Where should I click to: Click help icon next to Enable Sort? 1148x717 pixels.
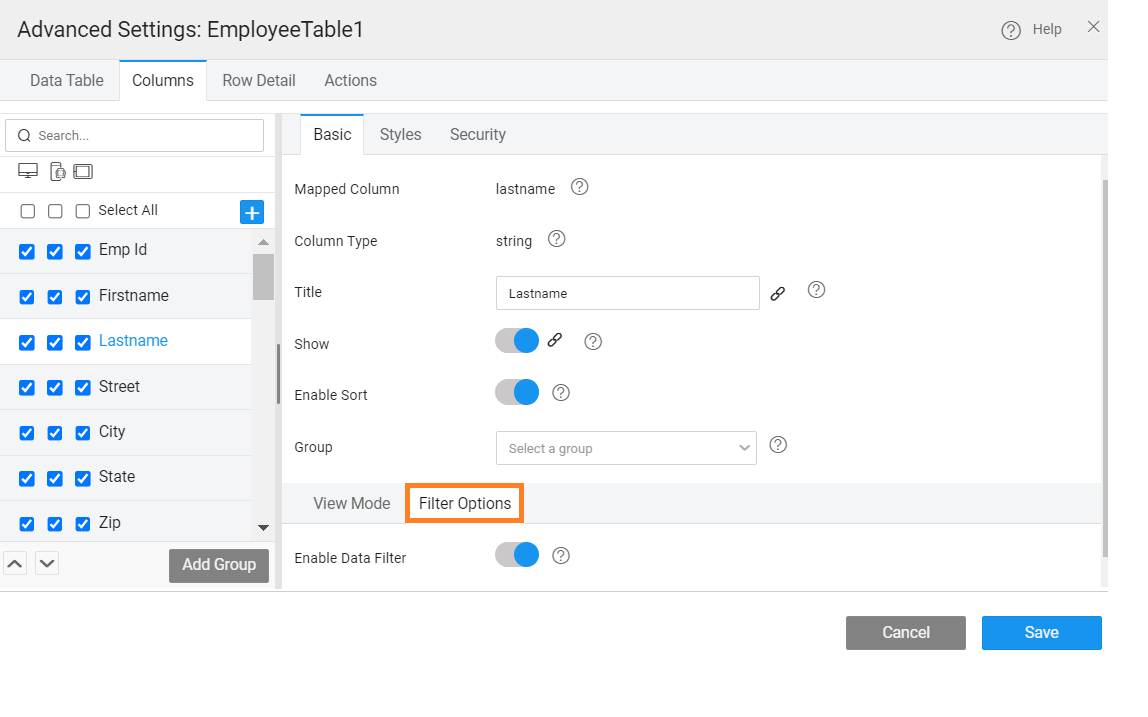[x=561, y=393]
